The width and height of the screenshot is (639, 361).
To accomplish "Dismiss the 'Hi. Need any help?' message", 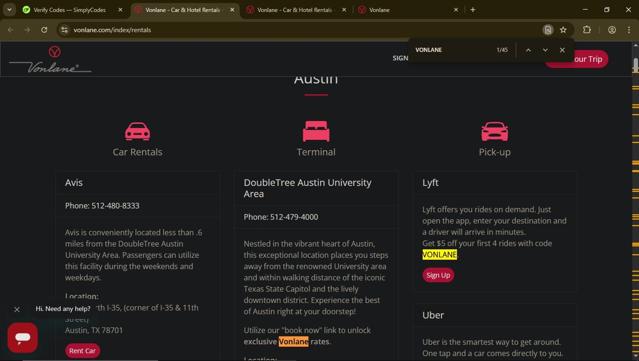I will [17, 310].
